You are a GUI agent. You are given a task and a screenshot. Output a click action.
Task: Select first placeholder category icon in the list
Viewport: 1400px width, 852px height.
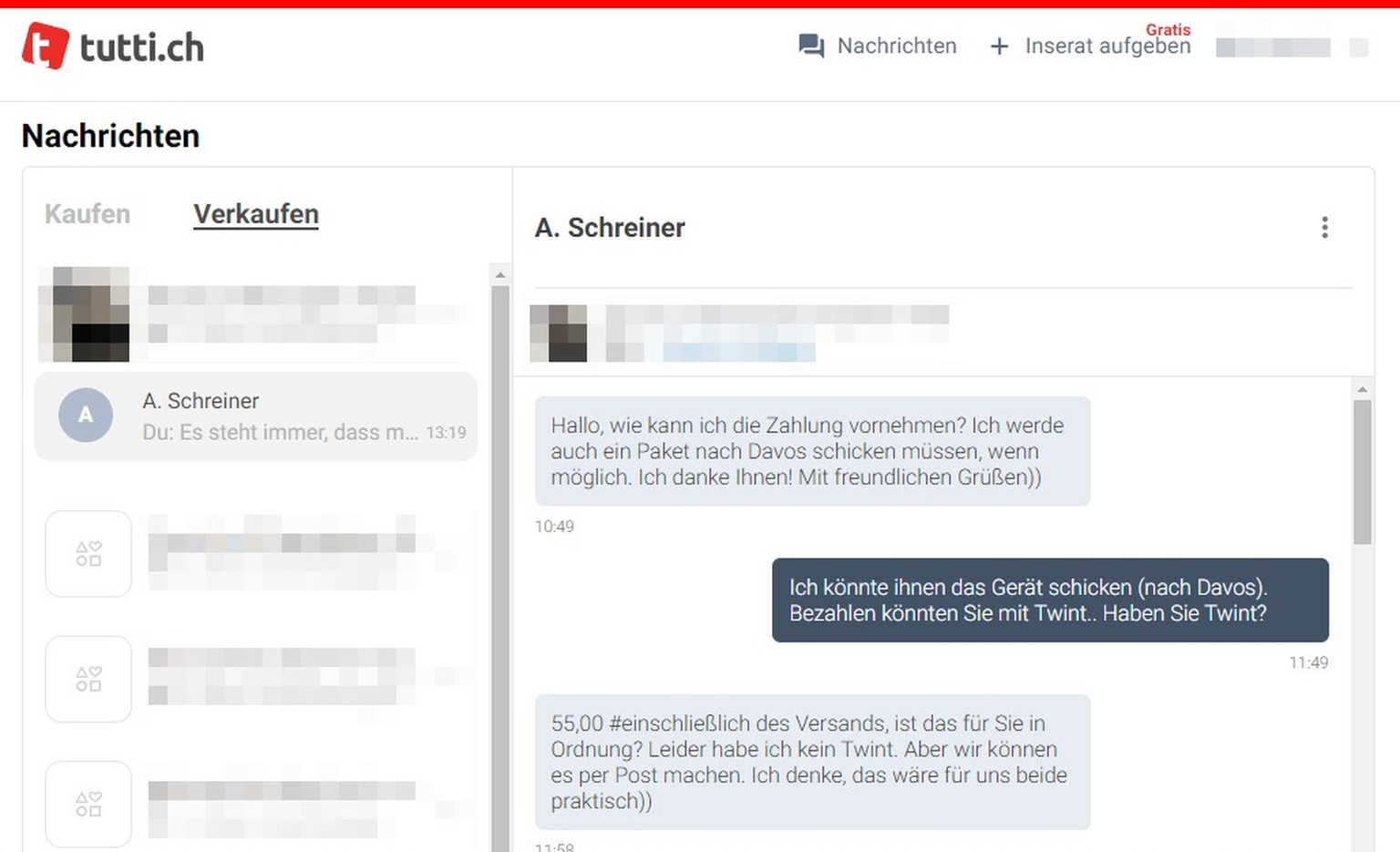coord(88,554)
